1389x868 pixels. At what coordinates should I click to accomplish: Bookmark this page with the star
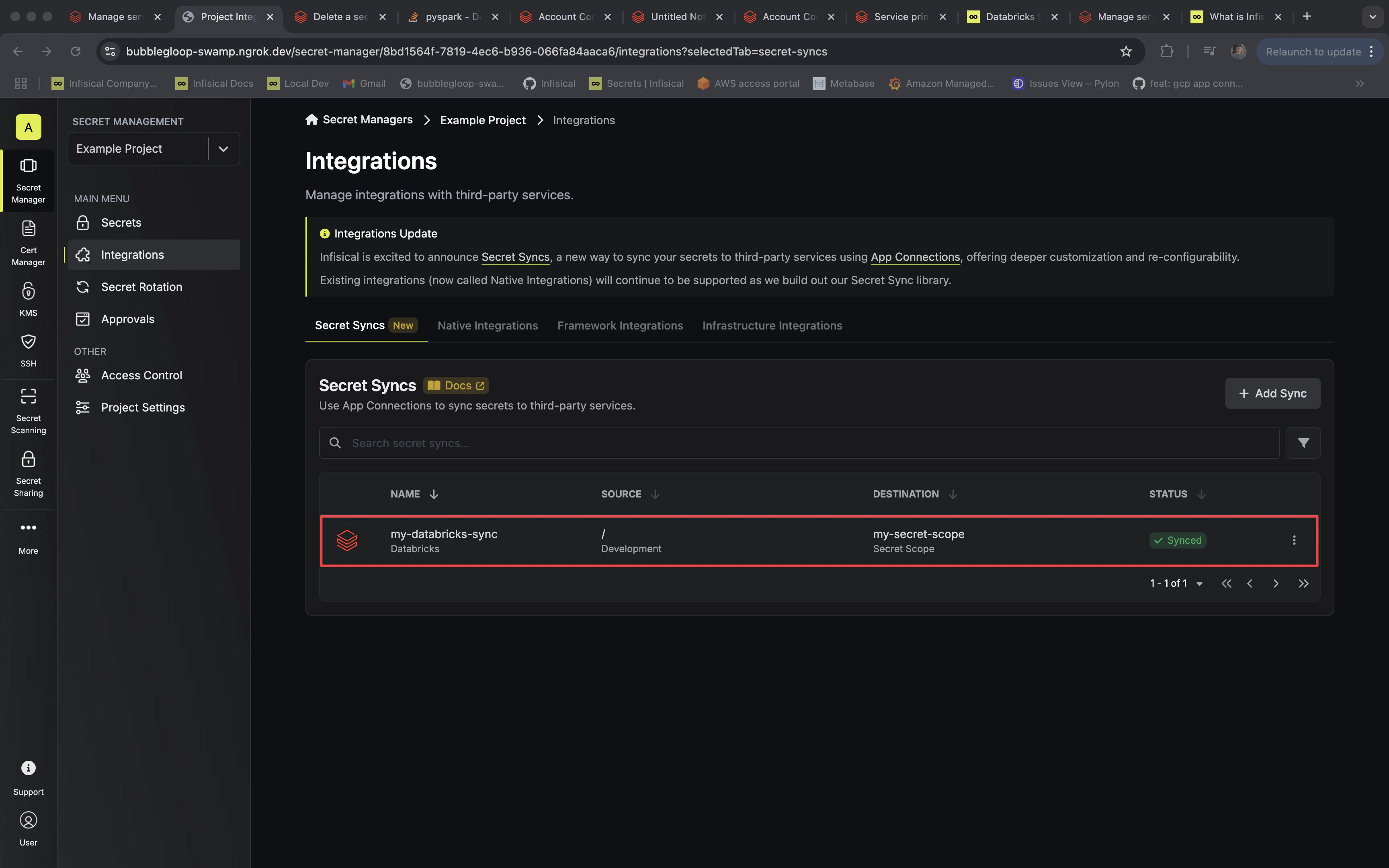(x=1126, y=51)
